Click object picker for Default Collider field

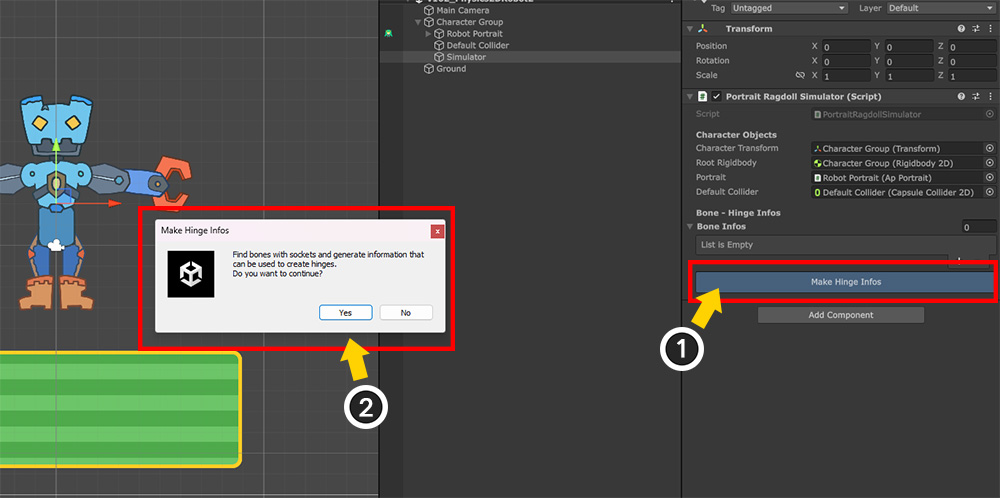coord(989,192)
